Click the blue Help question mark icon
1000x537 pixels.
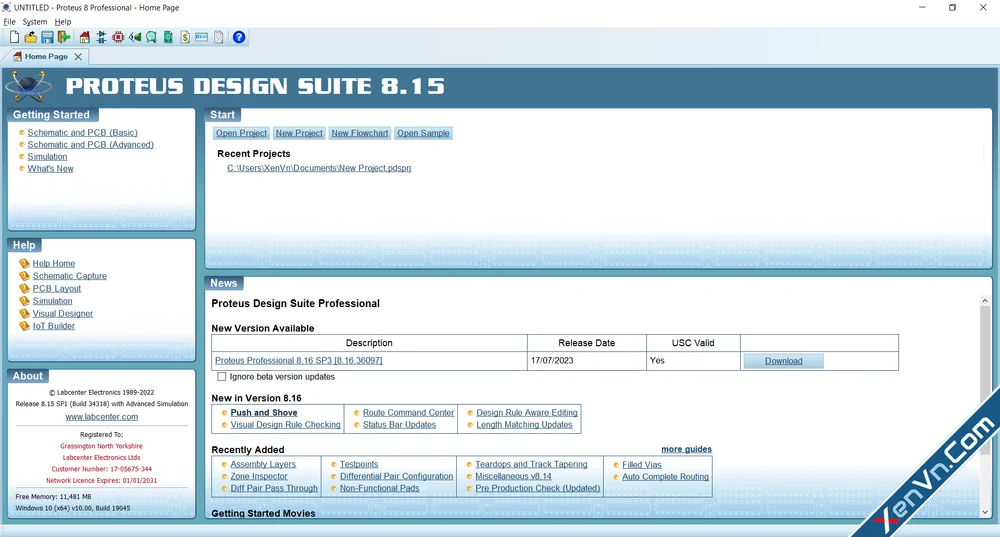coord(239,37)
